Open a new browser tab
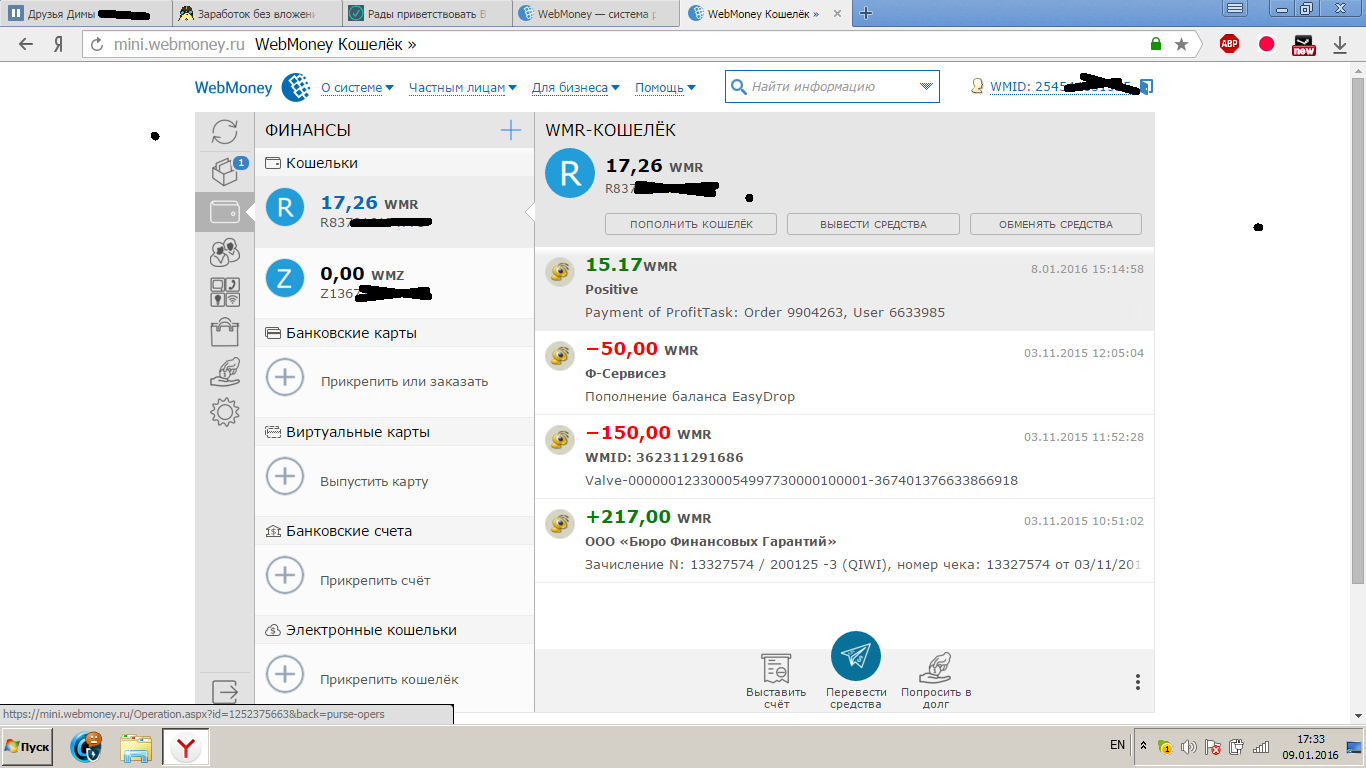This screenshot has height=768, width=1366. click(866, 13)
